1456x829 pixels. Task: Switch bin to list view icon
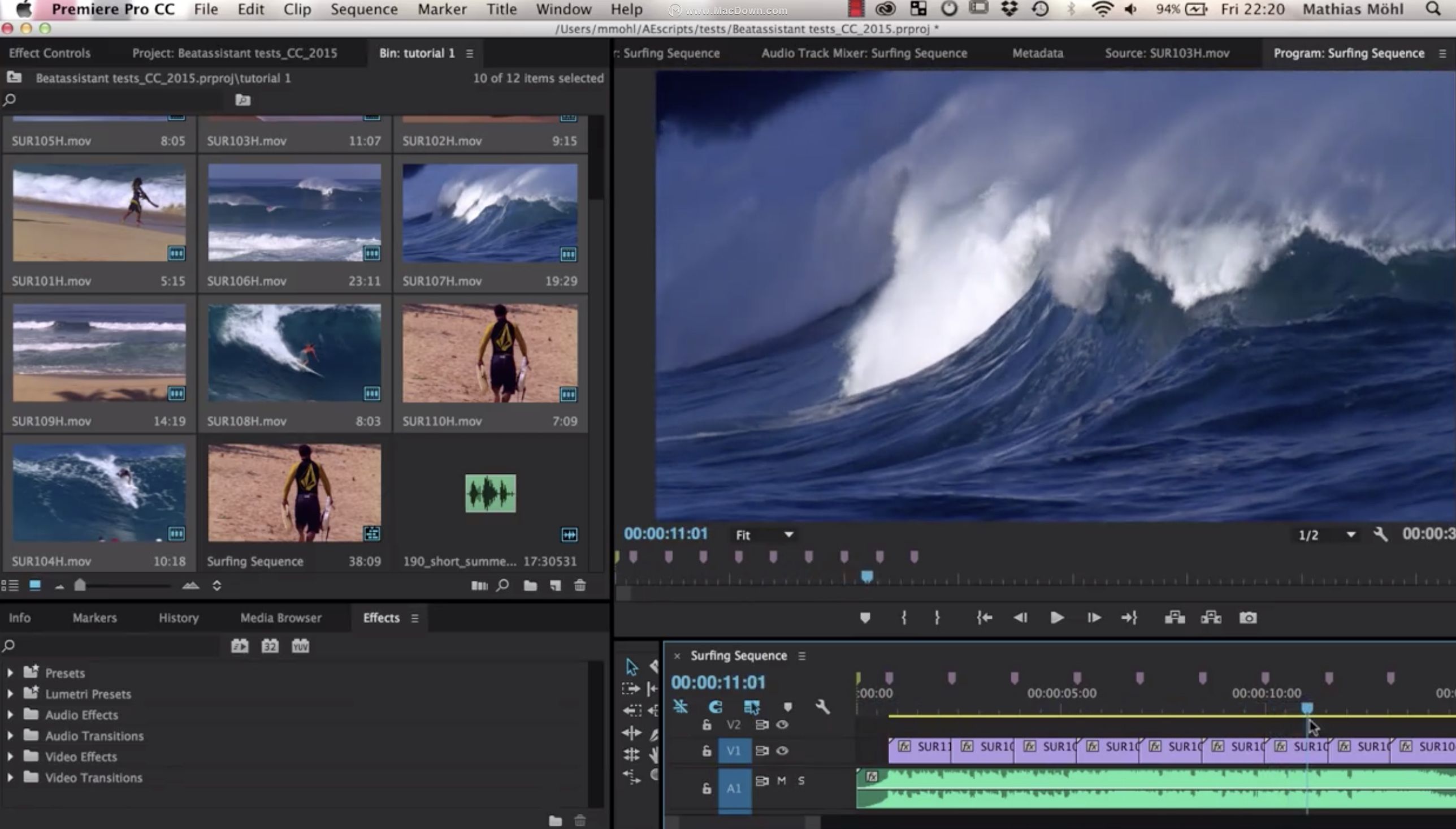point(10,585)
